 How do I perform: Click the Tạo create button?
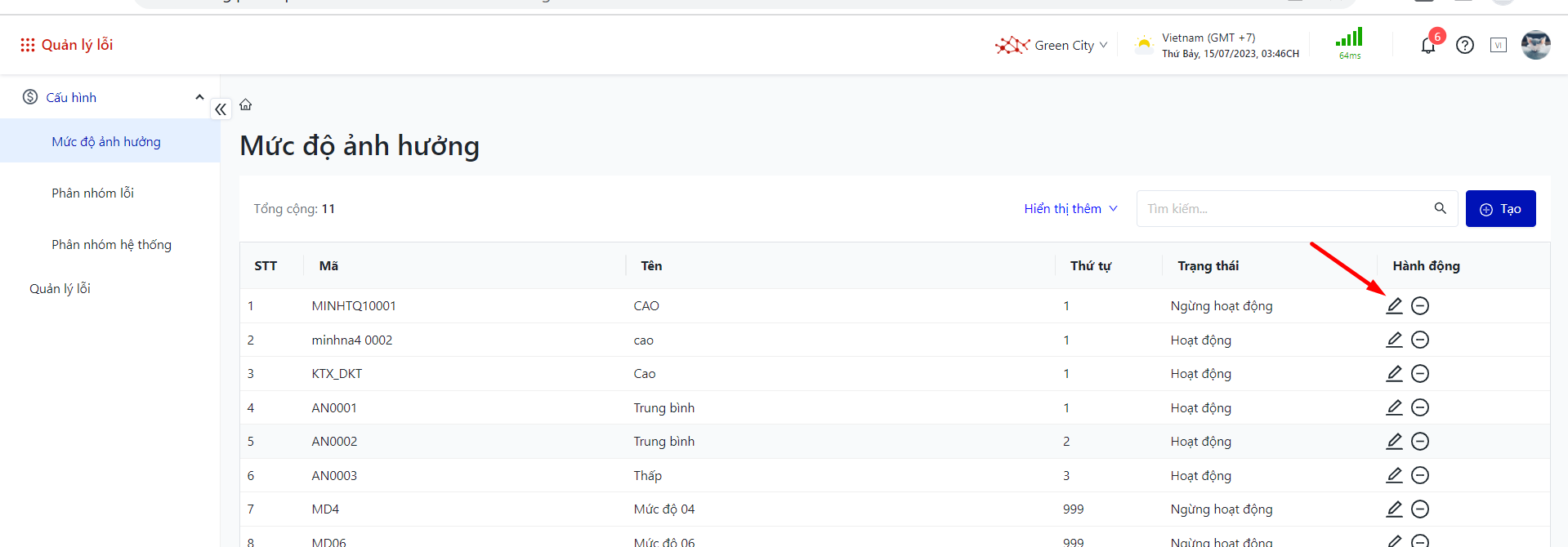click(1500, 209)
